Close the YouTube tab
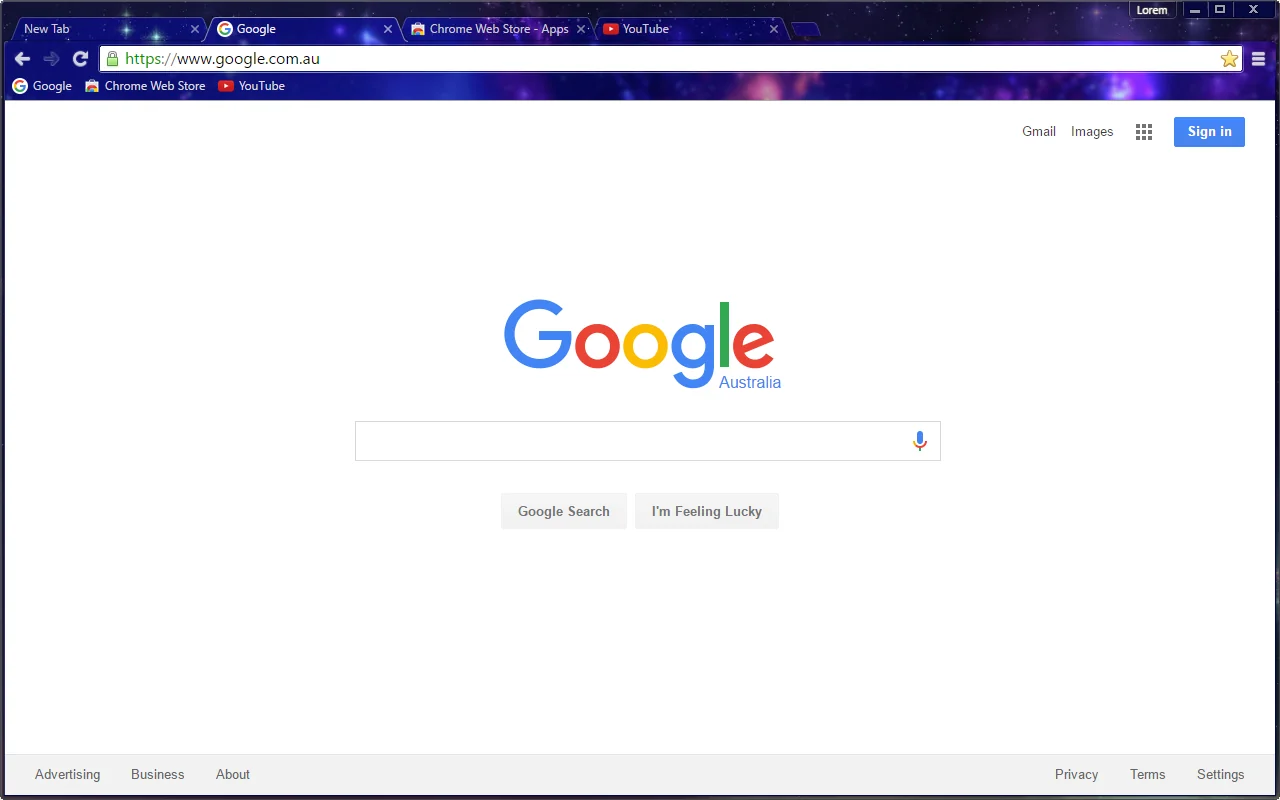The width and height of the screenshot is (1280, 800). tap(774, 29)
